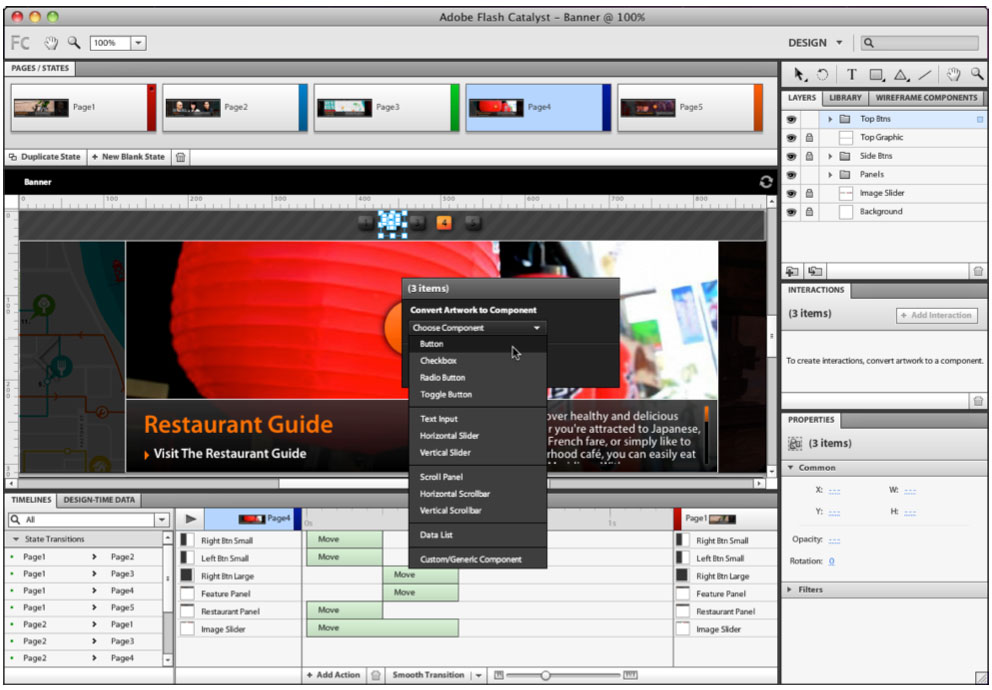Click Duplicate State button
992x690 pixels.
point(45,157)
